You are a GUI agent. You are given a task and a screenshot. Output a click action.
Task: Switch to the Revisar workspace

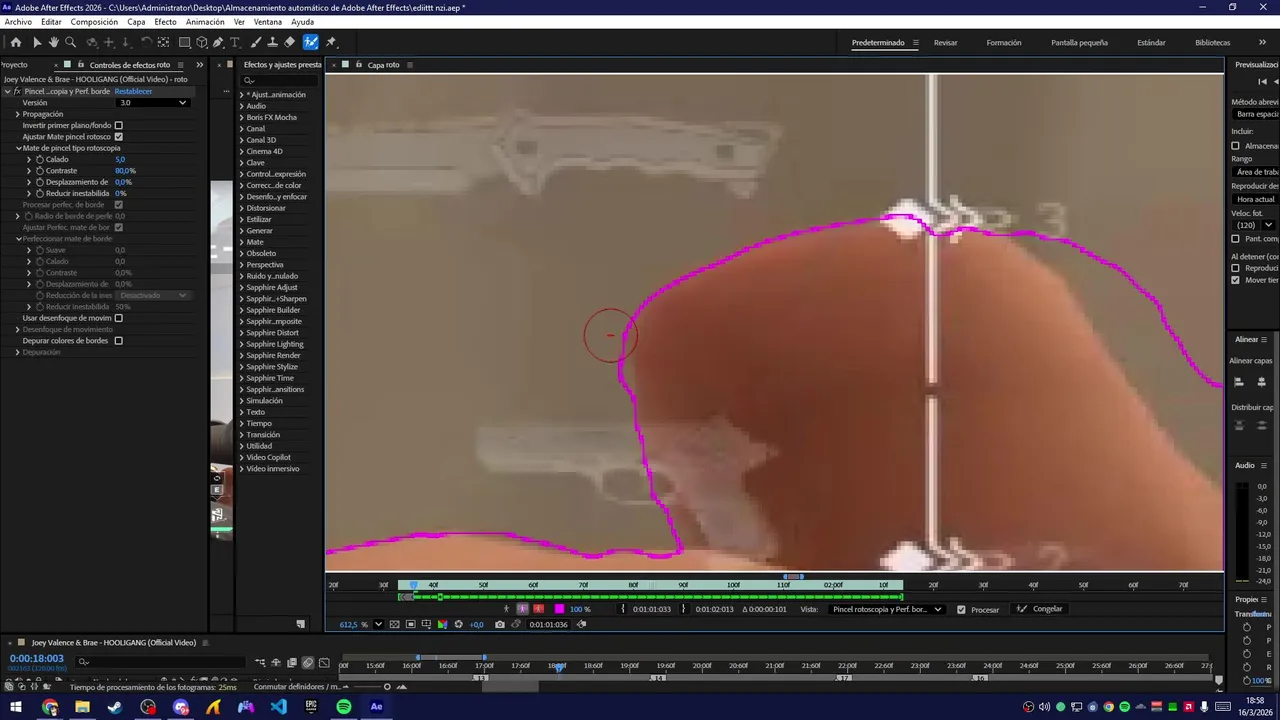[x=945, y=43]
